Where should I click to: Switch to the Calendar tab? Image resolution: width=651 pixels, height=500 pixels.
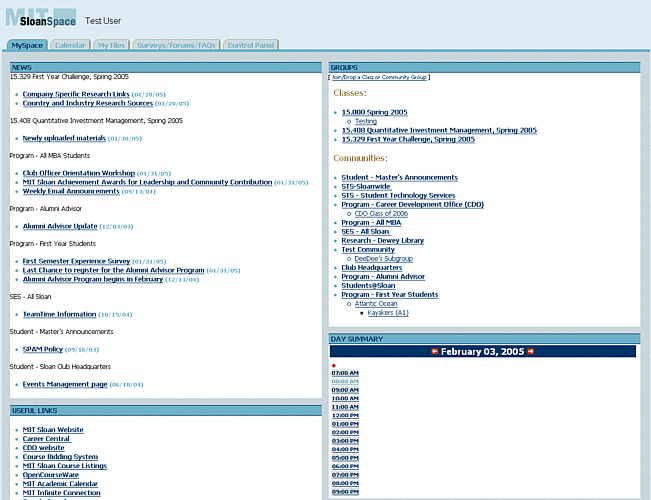click(70, 45)
